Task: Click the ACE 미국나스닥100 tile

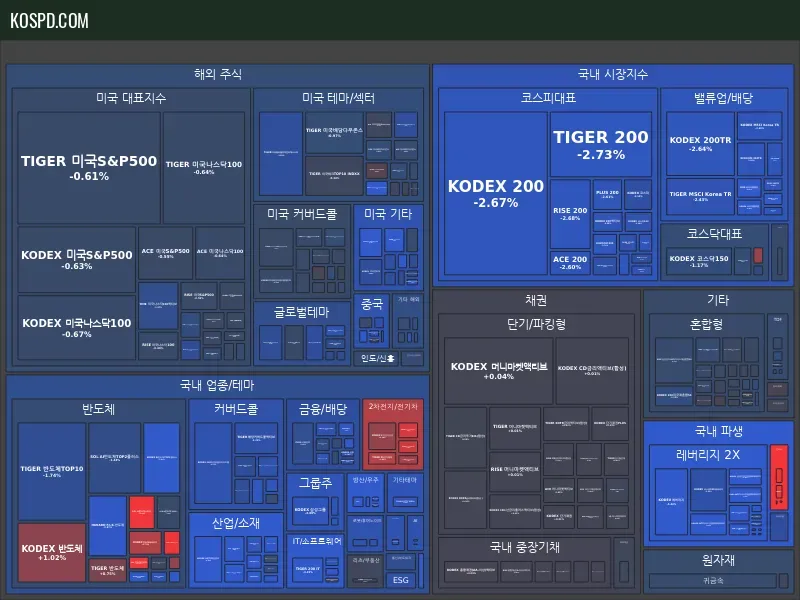Action: tap(220, 253)
